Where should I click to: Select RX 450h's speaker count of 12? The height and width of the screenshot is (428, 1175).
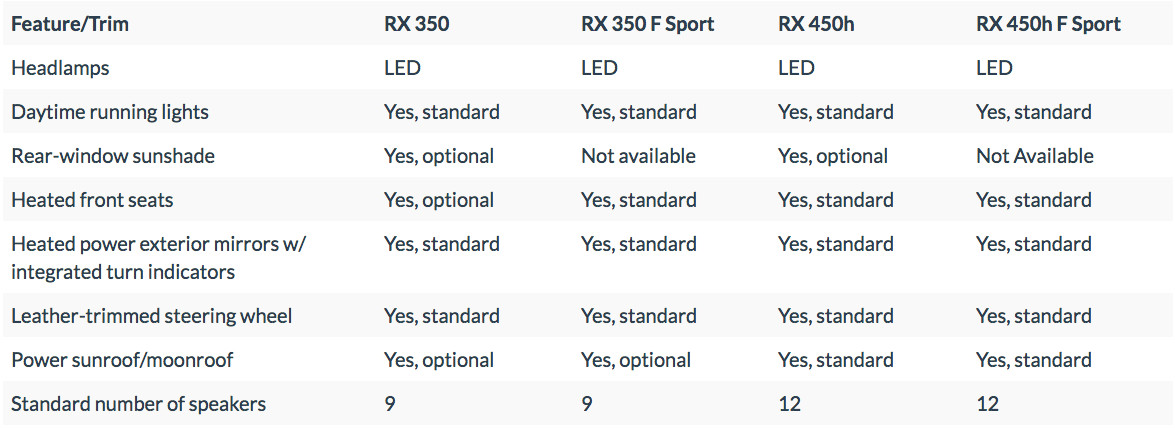click(x=790, y=404)
